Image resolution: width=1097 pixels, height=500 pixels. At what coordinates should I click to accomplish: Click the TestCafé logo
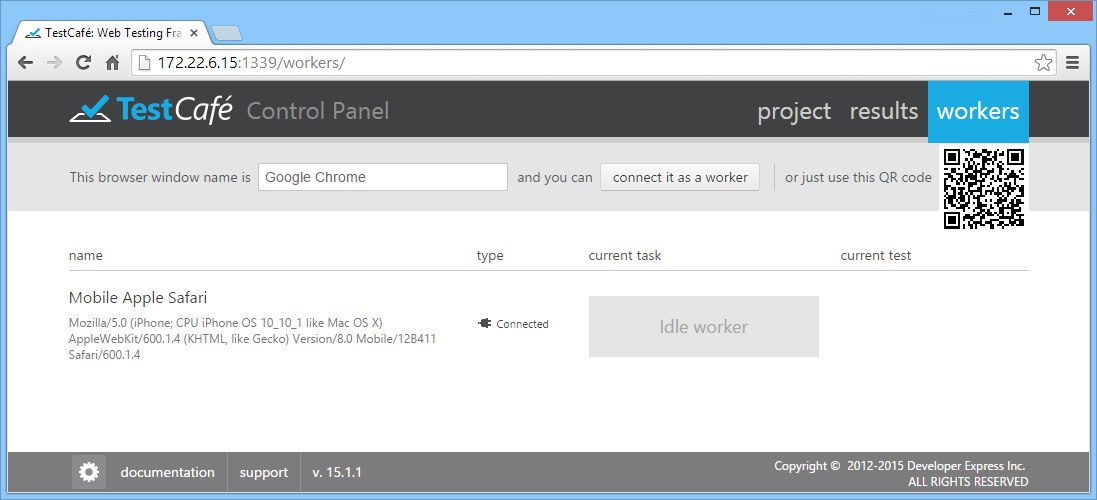[x=150, y=110]
